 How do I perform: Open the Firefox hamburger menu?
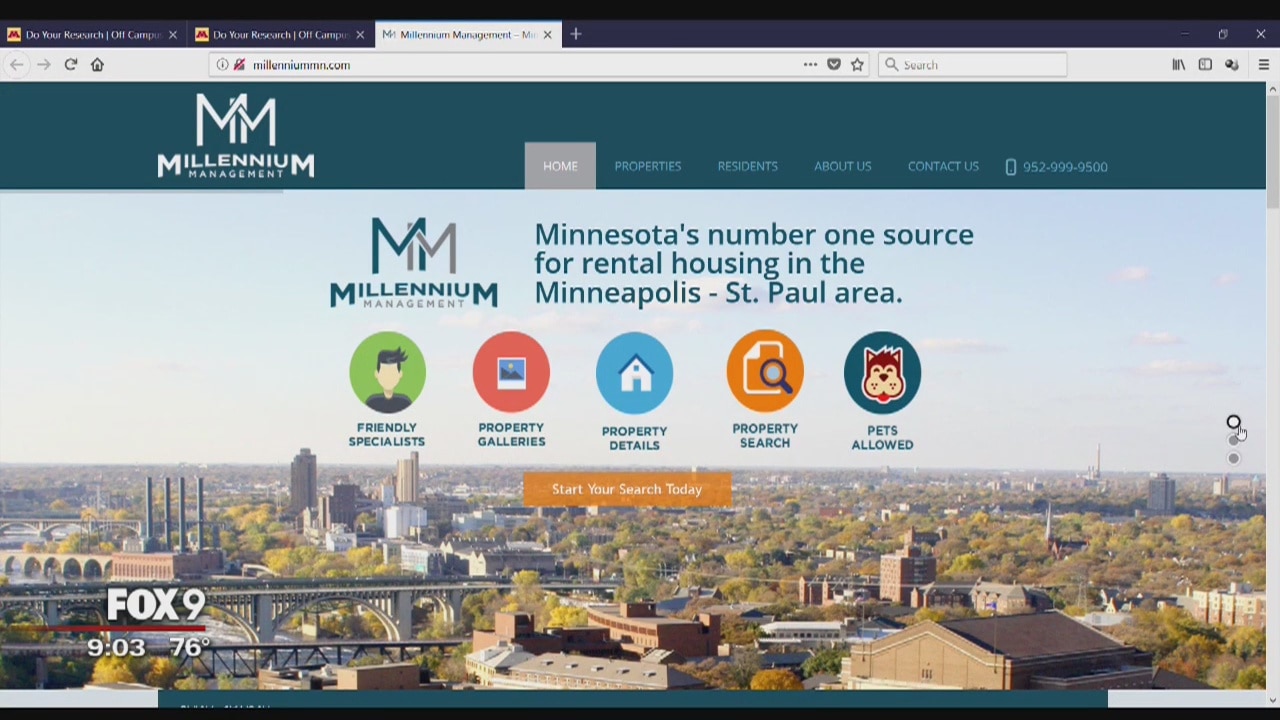(x=1263, y=64)
